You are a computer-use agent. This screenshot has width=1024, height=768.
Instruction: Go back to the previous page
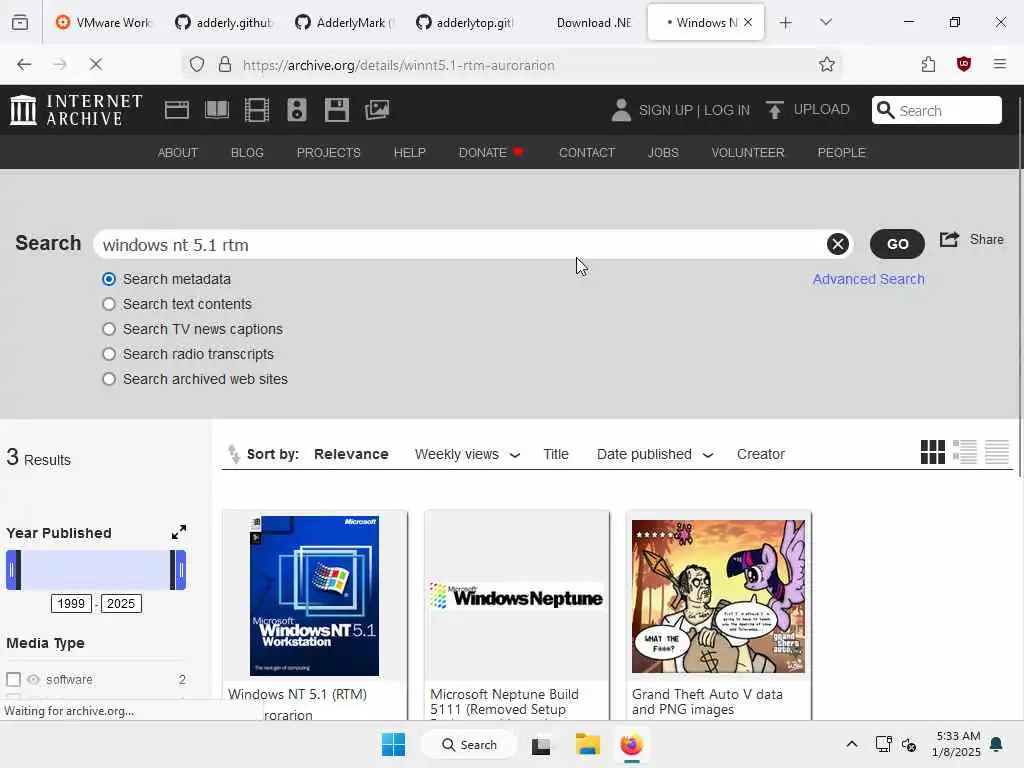click(24, 64)
